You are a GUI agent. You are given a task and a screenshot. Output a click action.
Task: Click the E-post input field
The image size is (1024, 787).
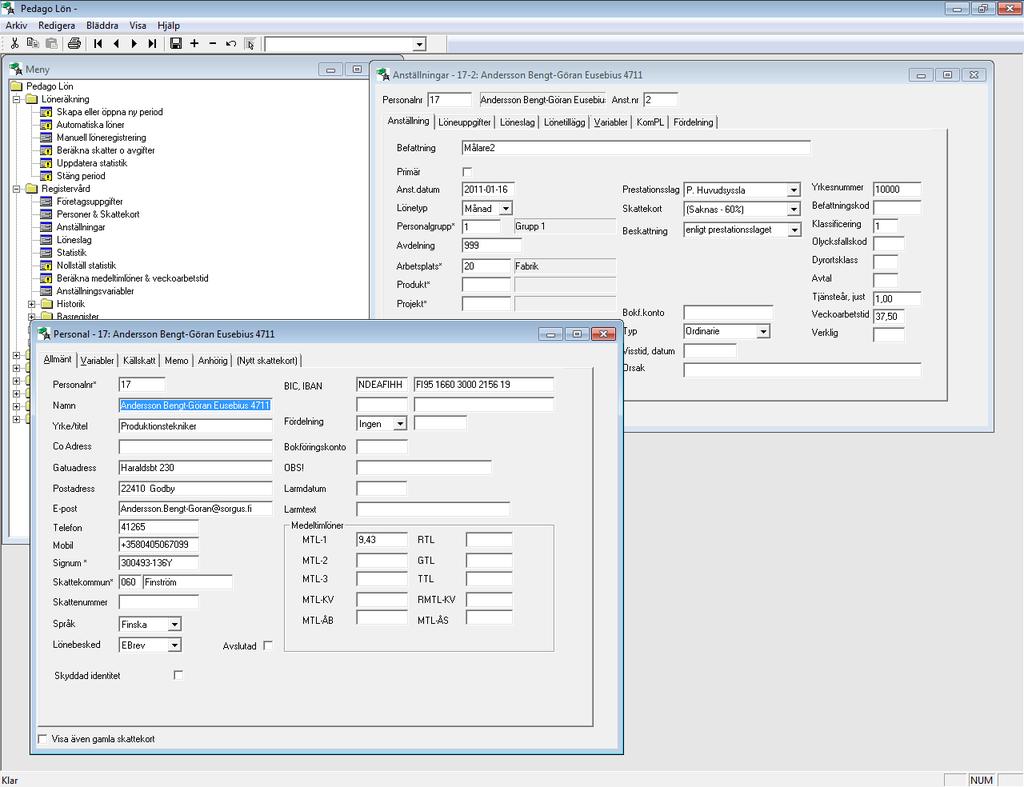tap(195, 509)
